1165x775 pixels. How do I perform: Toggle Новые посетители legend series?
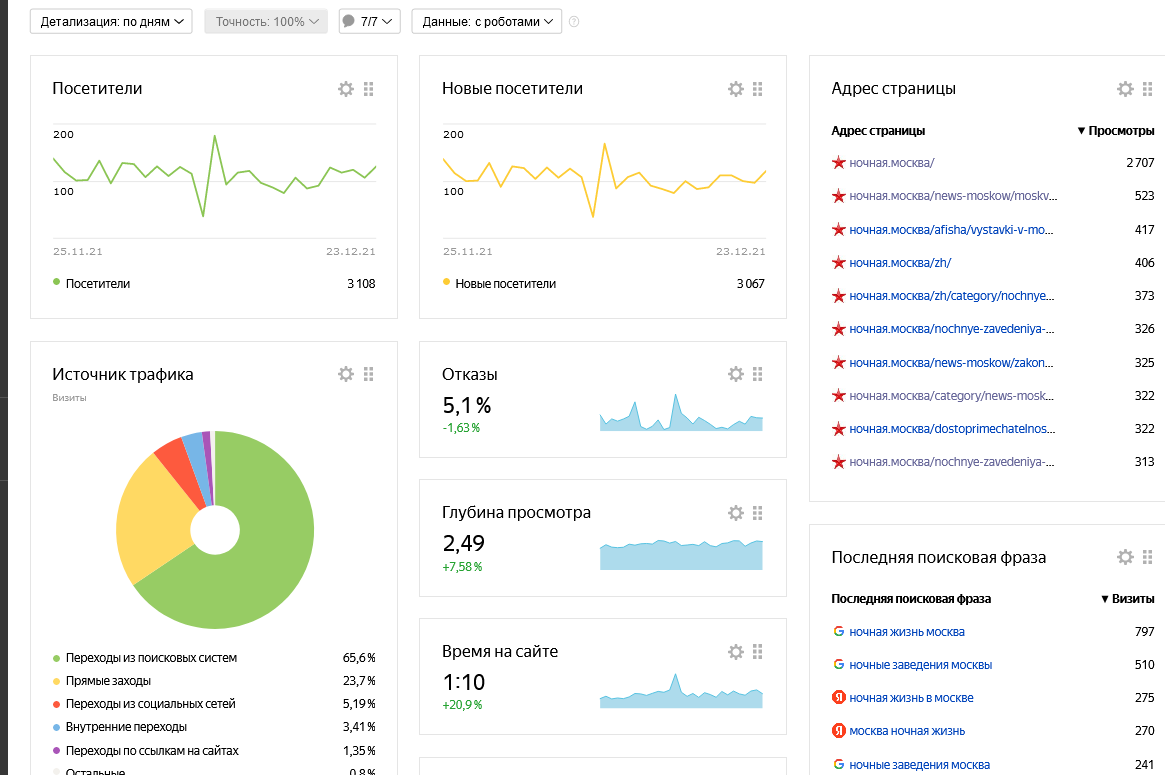pyautogui.click(x=499, y=283)
